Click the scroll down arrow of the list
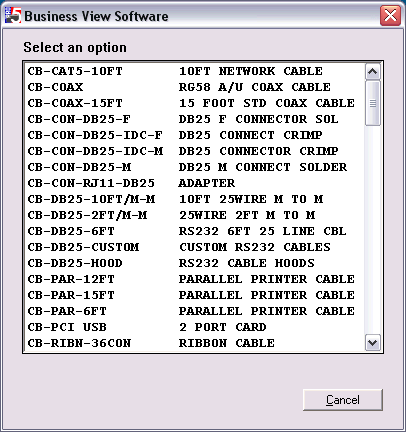This screenshot has height=432, width=406. click(372, 343)
